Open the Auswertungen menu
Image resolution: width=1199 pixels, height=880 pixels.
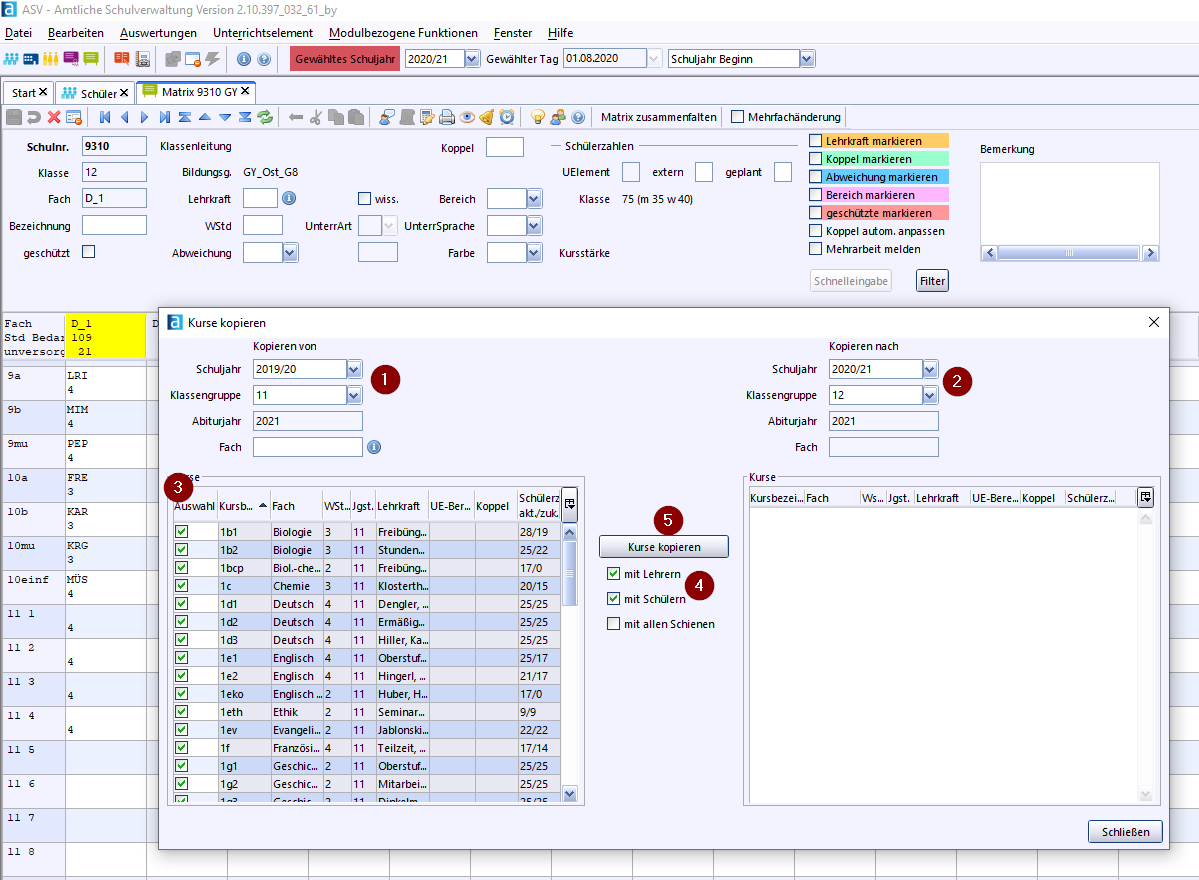158,33
